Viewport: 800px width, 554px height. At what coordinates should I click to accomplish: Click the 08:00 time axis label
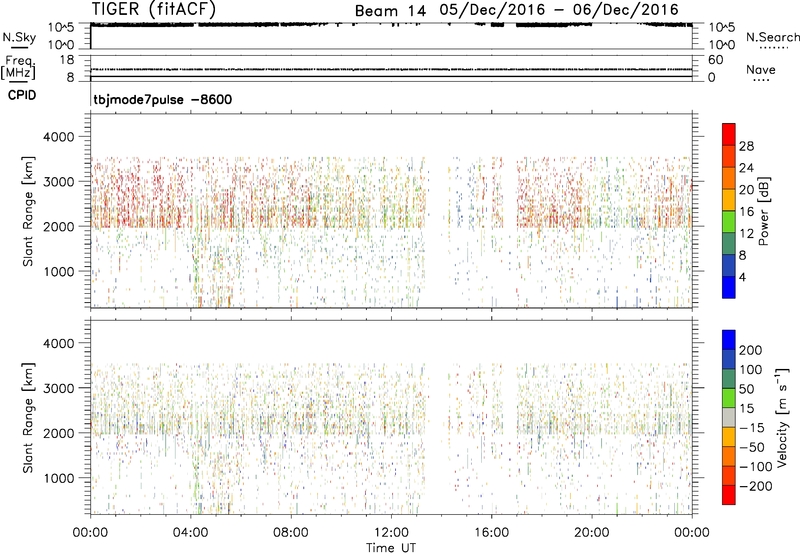click(x=290, y=533)
